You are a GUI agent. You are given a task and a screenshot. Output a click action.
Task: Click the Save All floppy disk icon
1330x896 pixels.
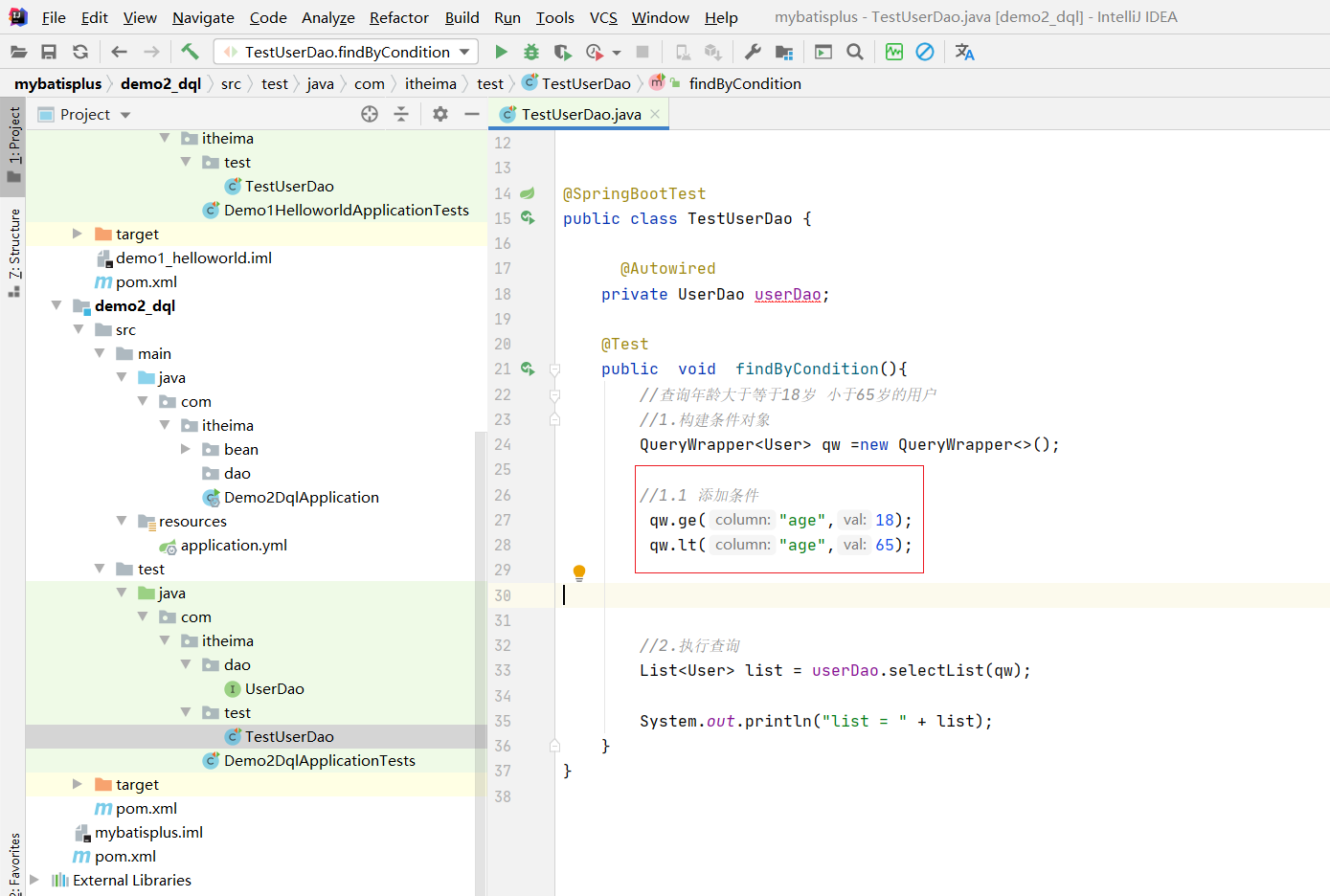point(49,52)
